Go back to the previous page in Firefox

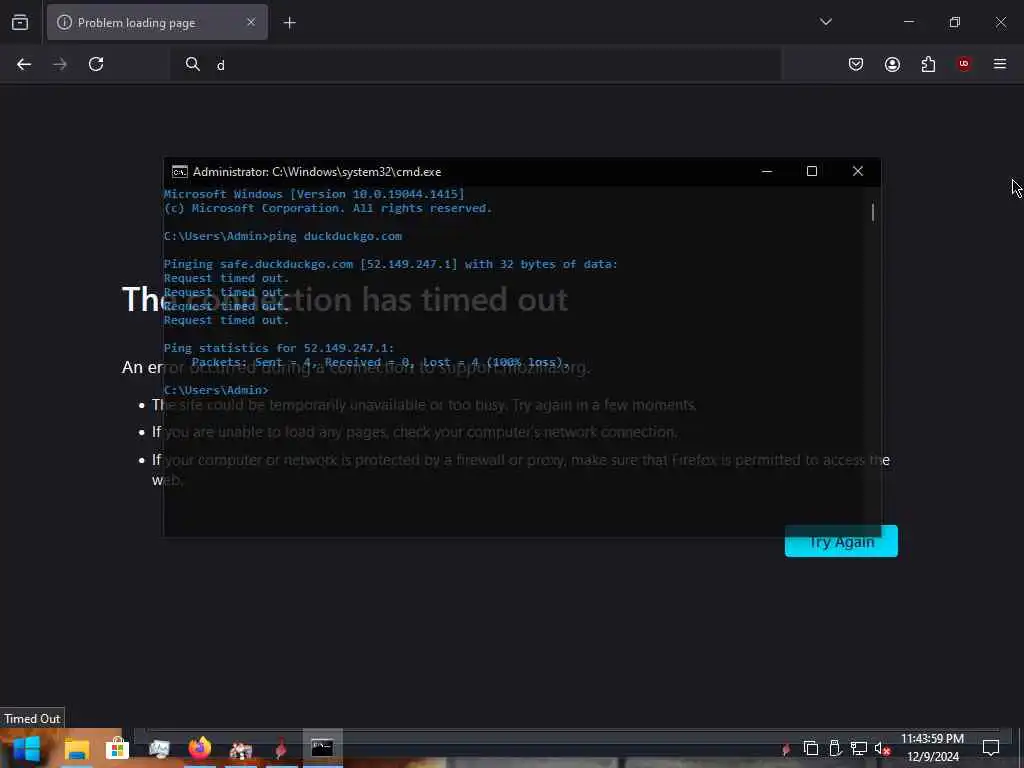coord(24,64)
